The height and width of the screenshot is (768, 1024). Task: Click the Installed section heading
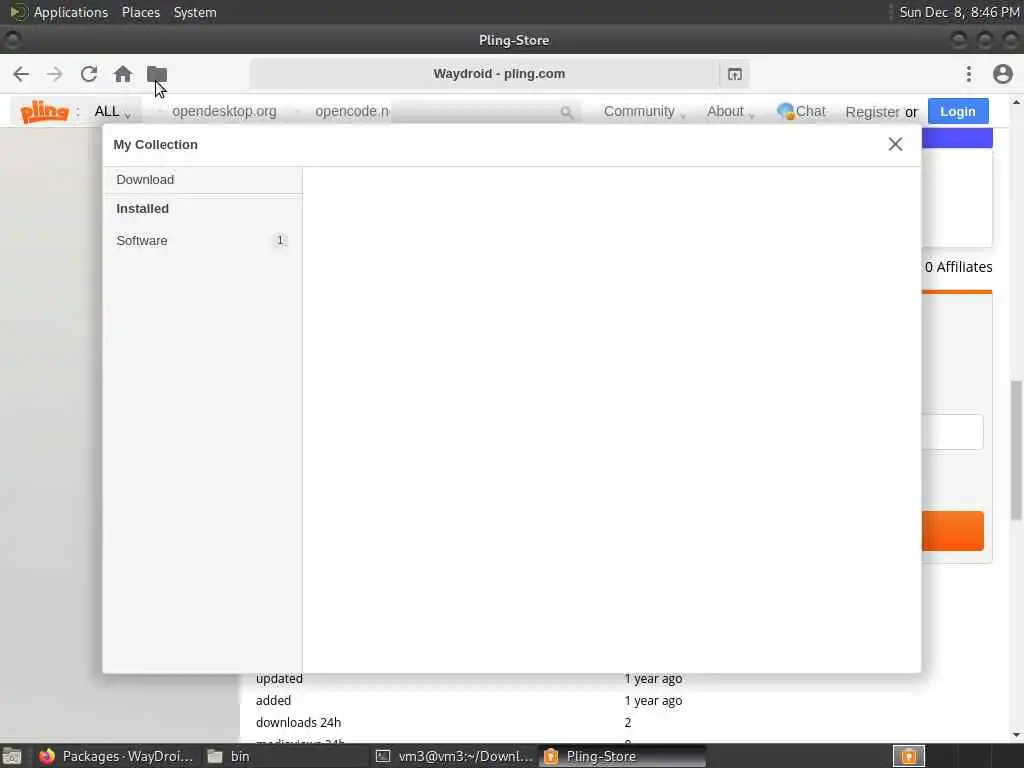pyautogui.click(x=142, y=209)
